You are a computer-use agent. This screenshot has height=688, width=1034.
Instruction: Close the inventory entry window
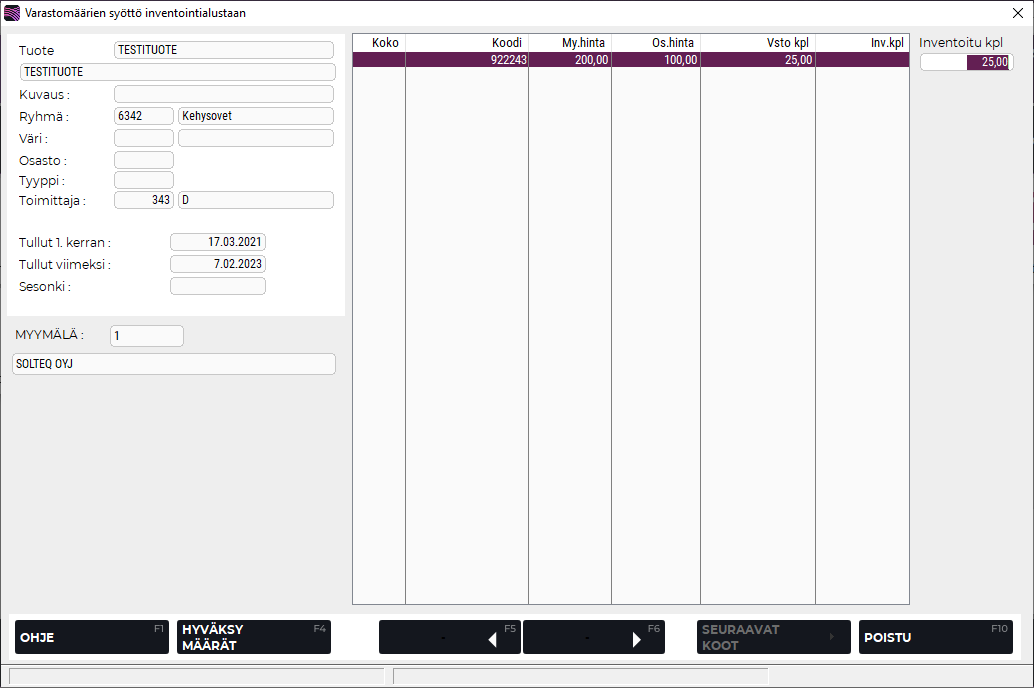[x=1017, y=13]
